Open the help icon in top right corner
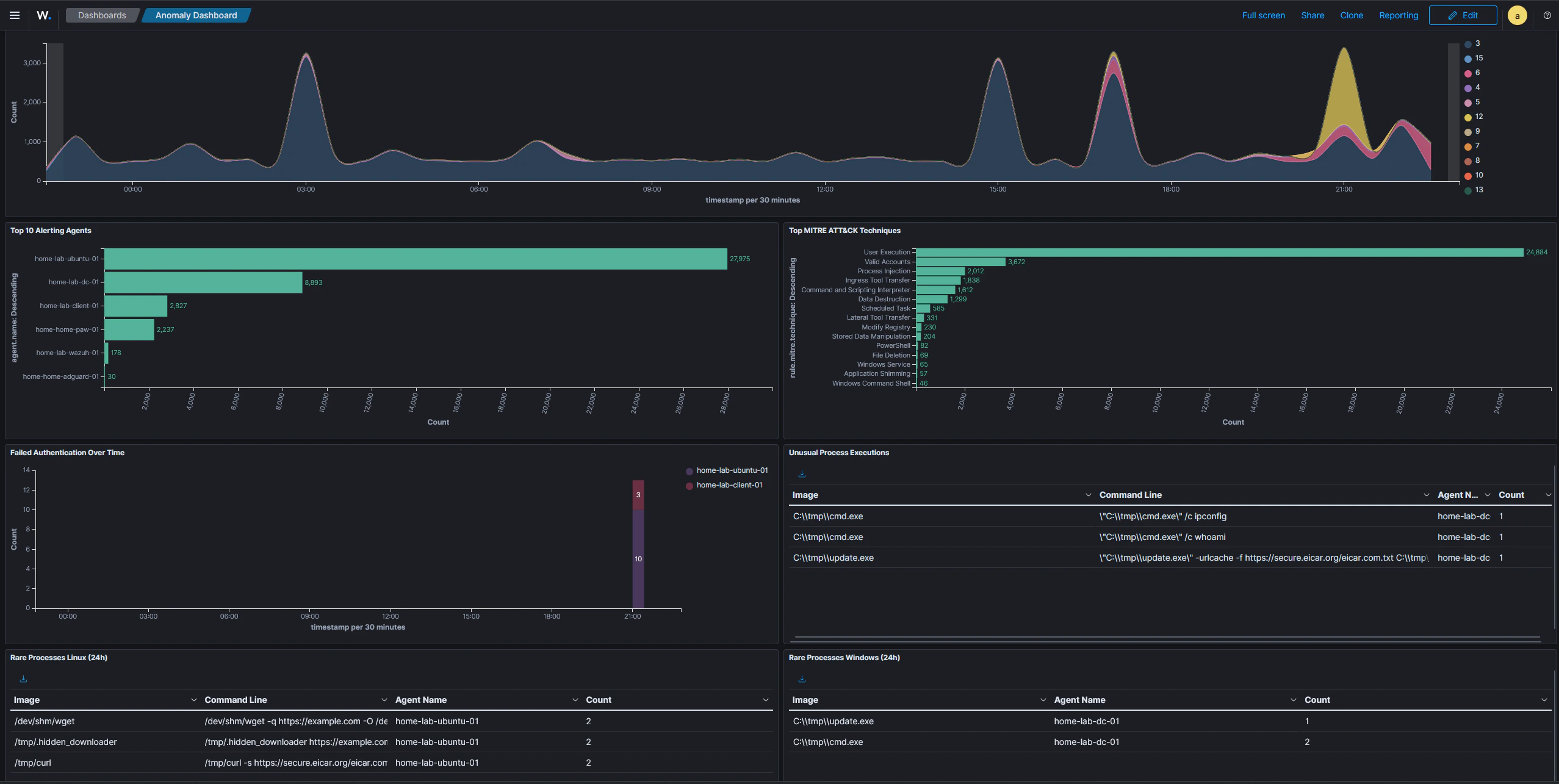The image size is (1559, 784). (1546, 15)
